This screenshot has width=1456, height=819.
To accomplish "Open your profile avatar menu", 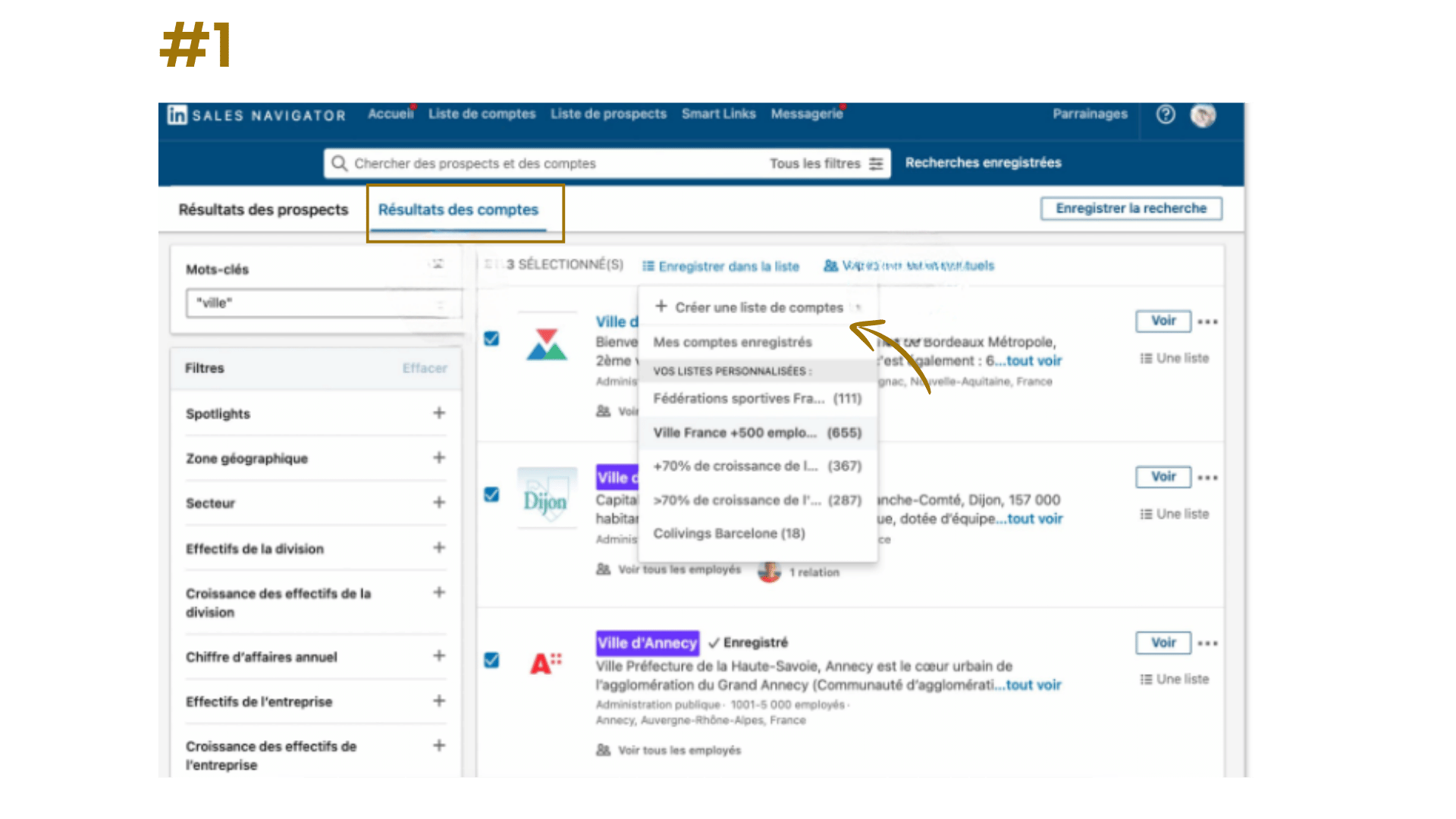I will [1203, 116].
